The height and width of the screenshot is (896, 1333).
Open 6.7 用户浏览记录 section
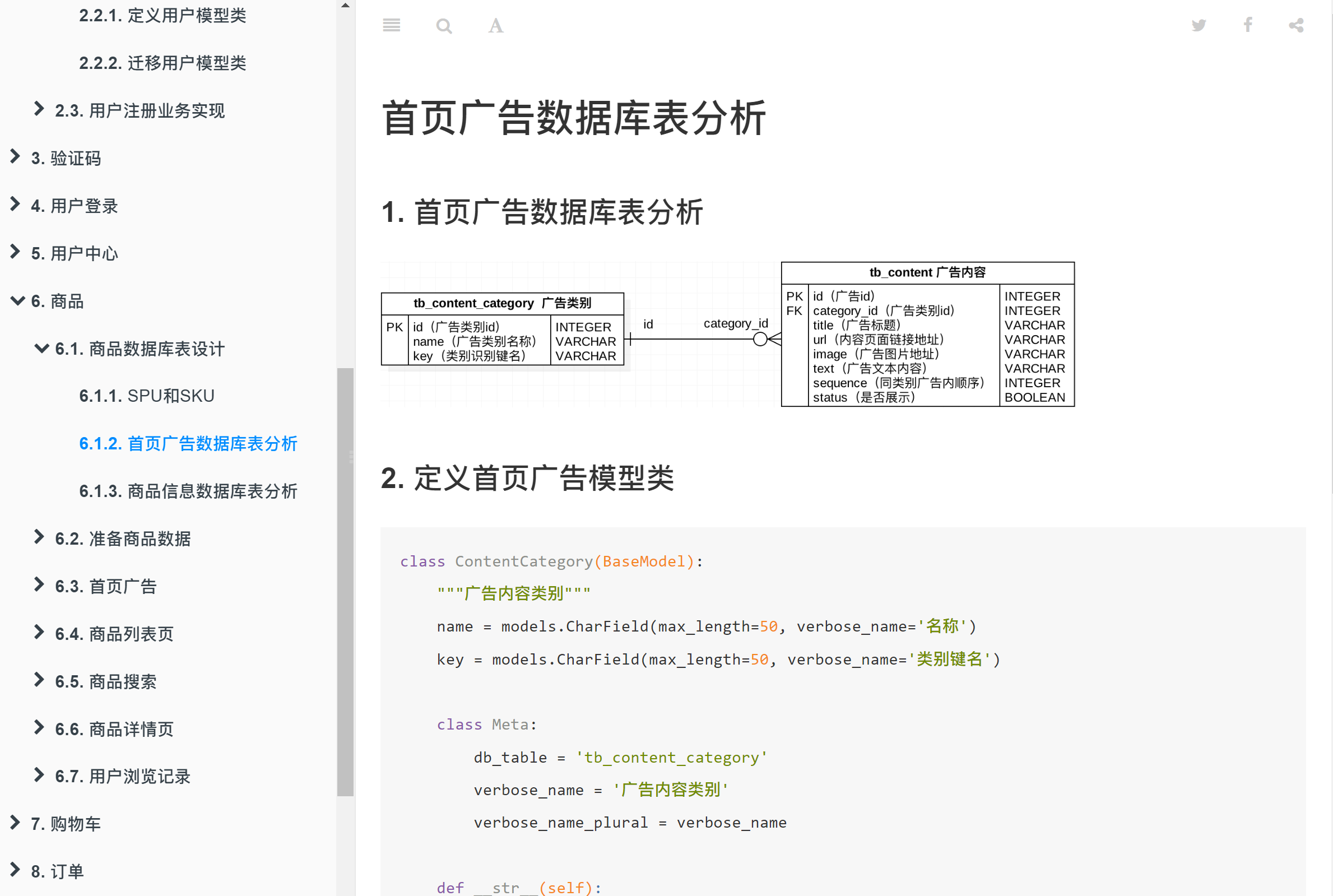(x=122, y=777)
